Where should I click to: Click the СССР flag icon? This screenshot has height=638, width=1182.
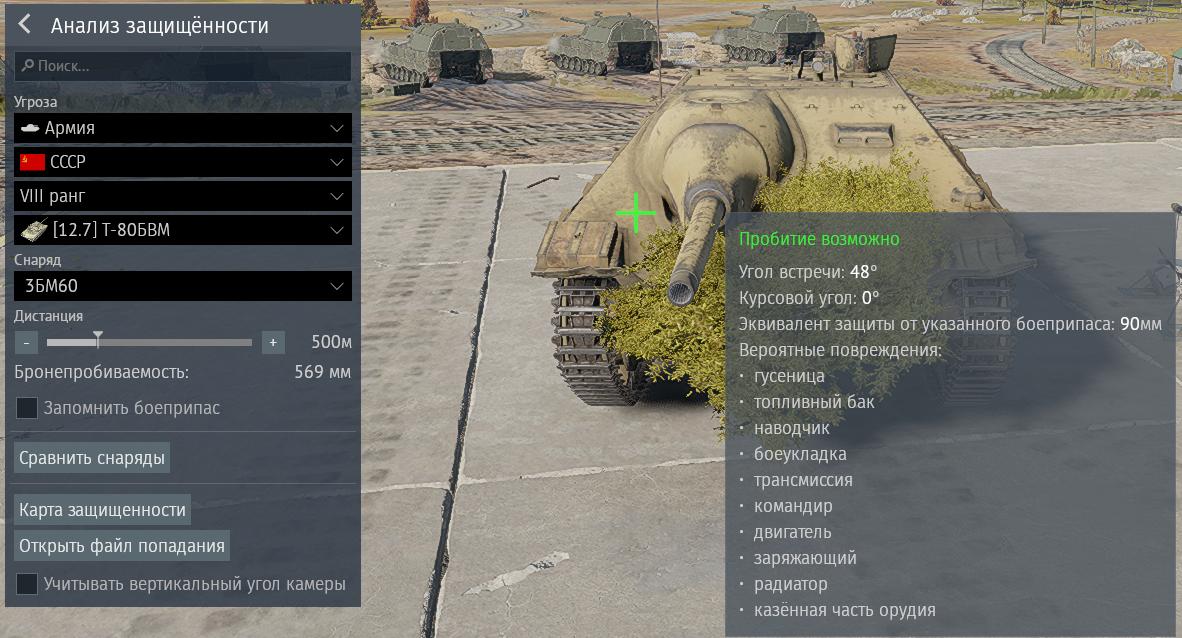(32, 161)
